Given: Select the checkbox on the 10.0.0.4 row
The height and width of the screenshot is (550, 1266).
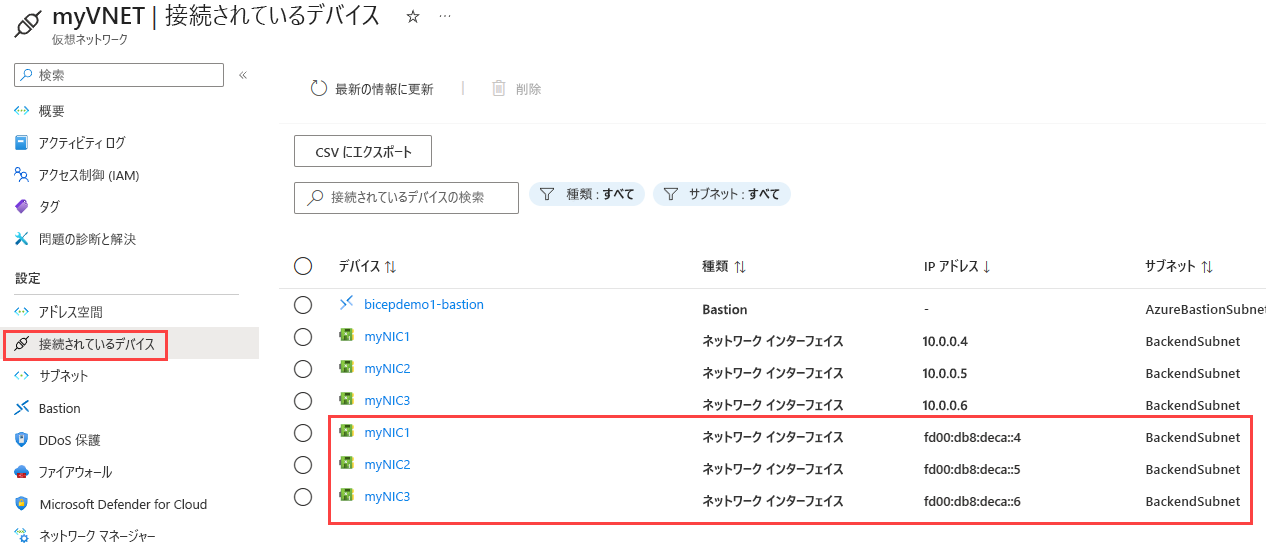Looking at the screenshot, I should (x=303, y=337).
